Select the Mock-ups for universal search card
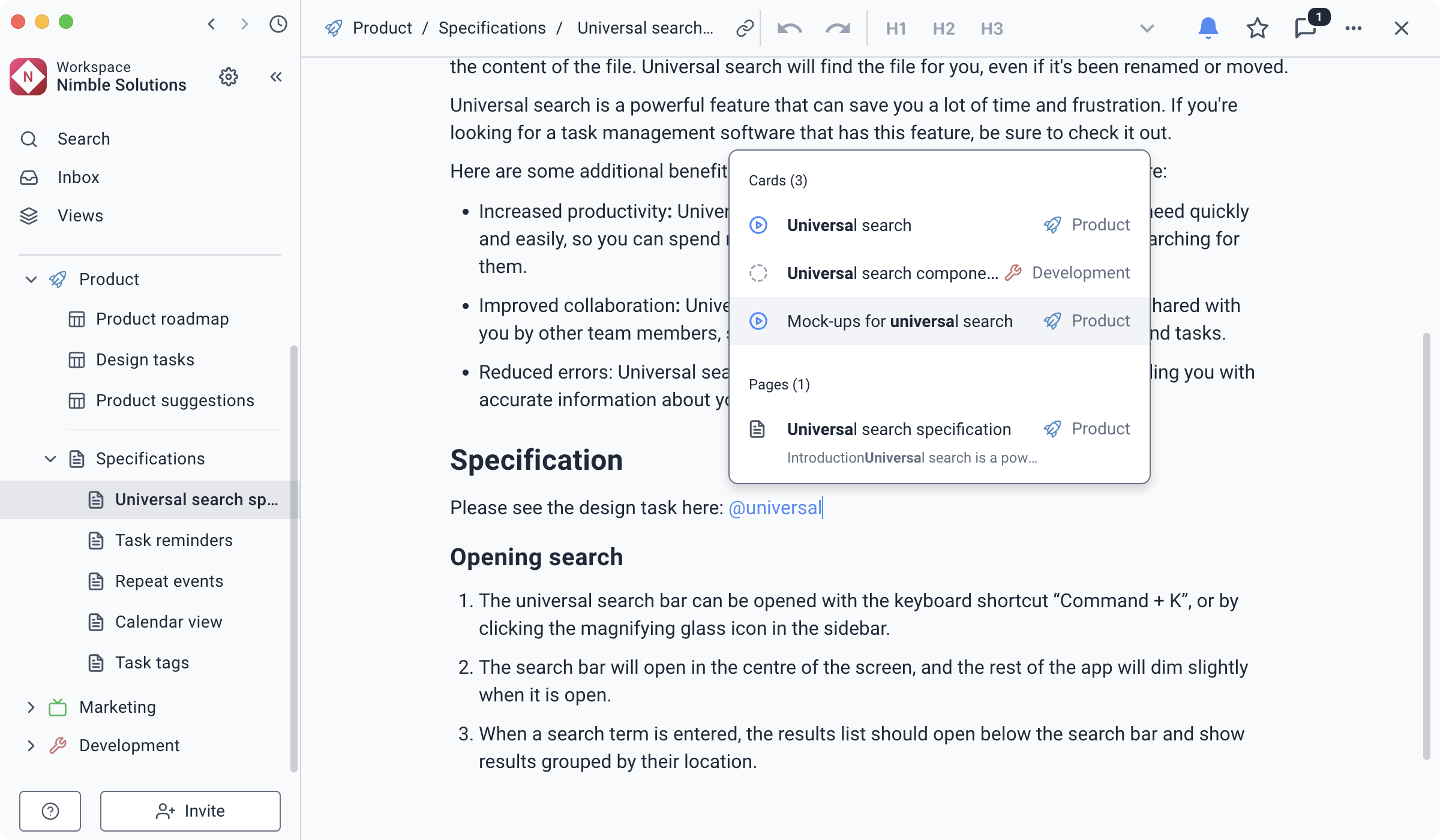The width and height of the screenshot is (1440, 840). (899, 320)
